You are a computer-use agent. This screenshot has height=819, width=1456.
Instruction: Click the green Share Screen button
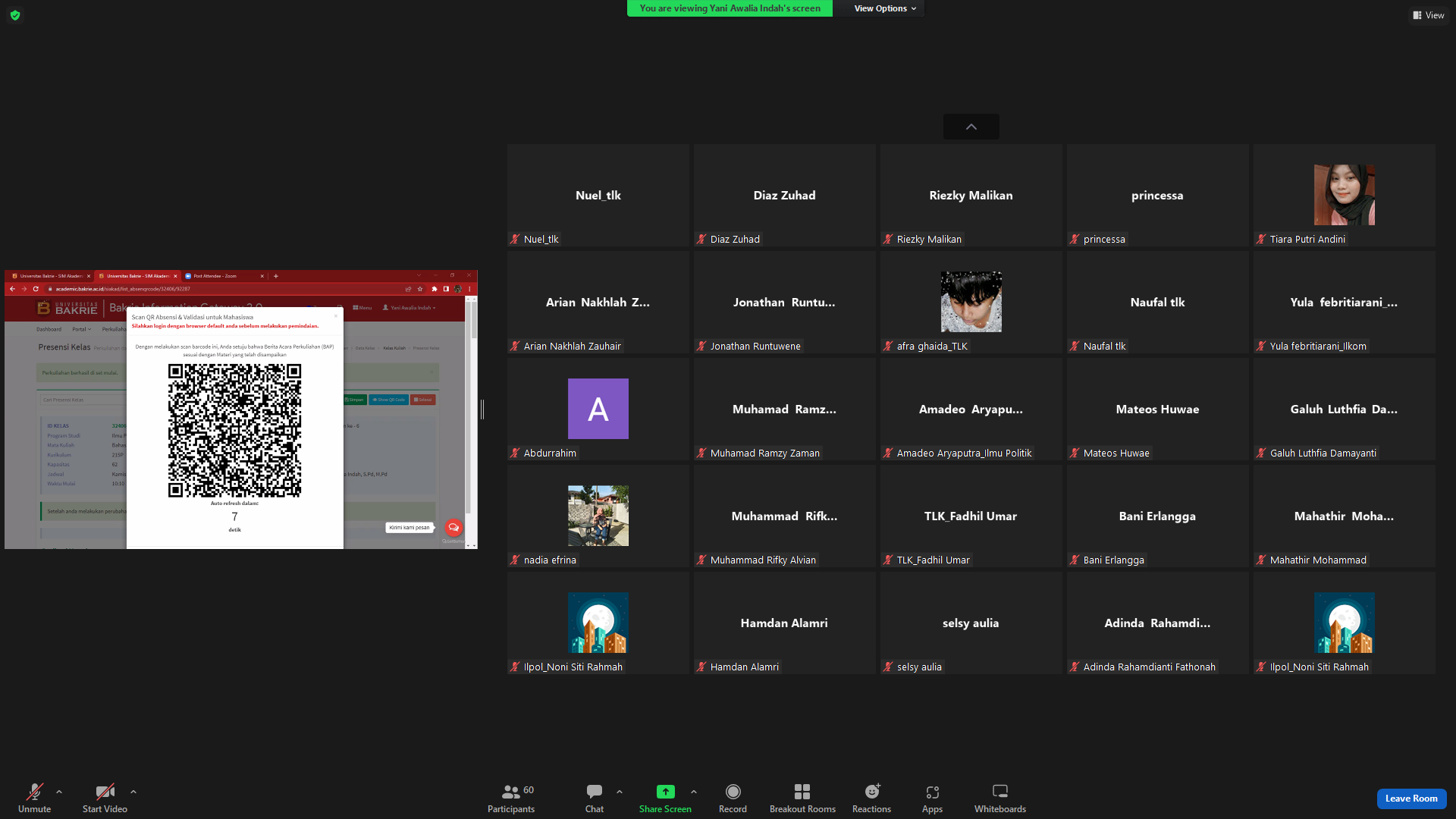(665, 798)
